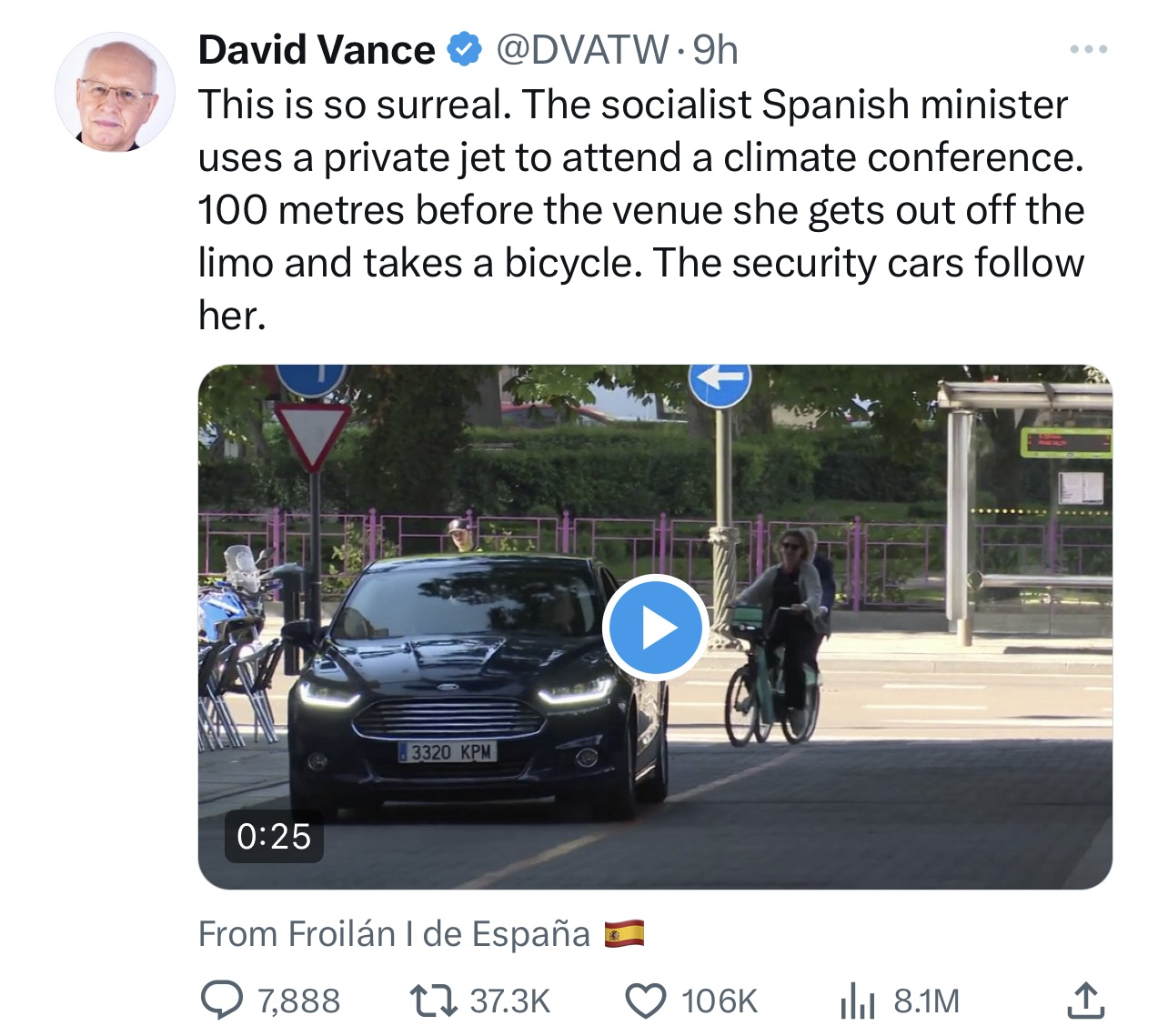Click the 9h timestamp
This screenshot has width=1168, height=1036.
715,50
